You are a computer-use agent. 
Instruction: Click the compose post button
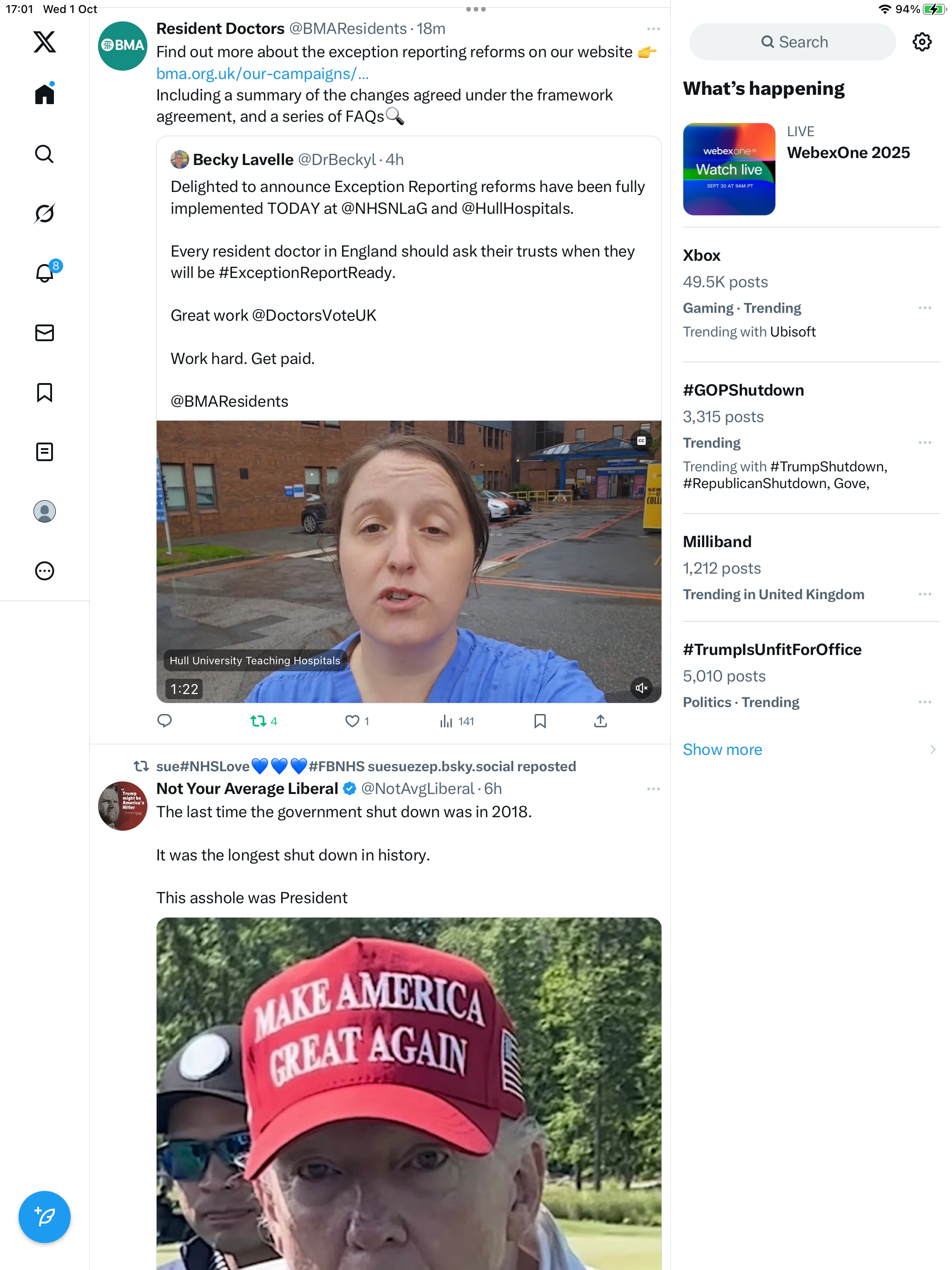point(44,1216)
